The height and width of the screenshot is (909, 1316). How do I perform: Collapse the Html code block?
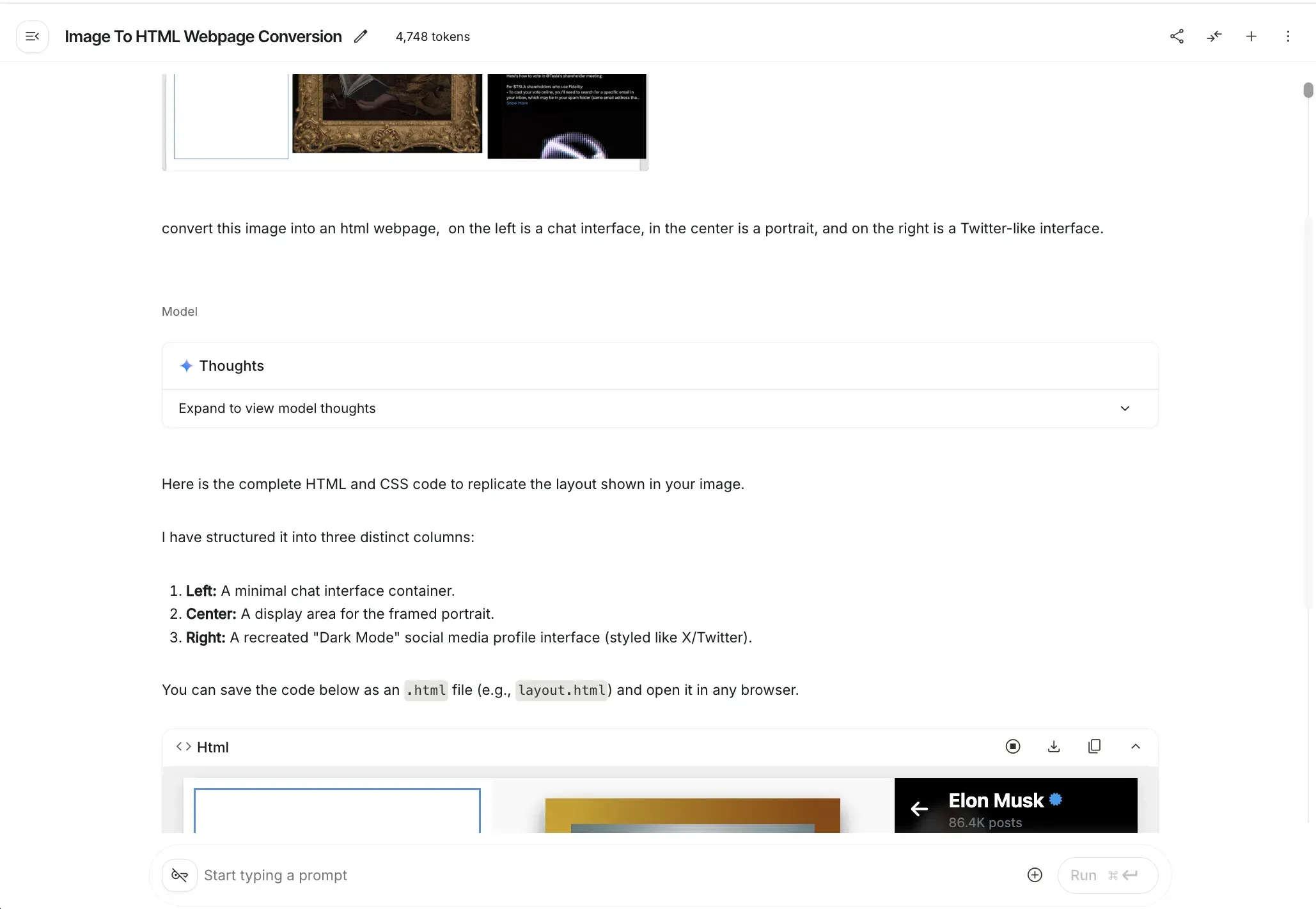(x=1136, y=747)
